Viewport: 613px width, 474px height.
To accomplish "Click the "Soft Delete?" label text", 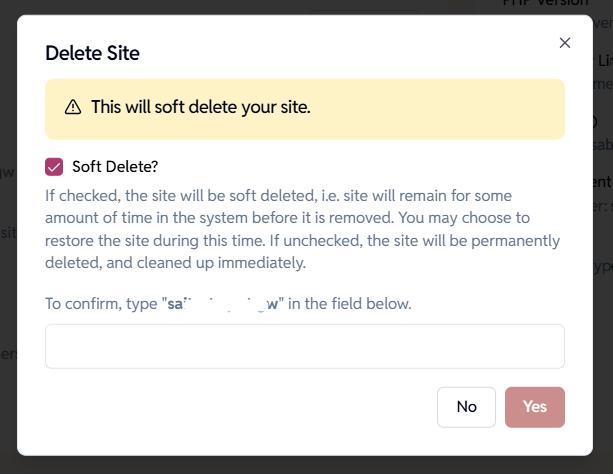I will pyautogui.click(x=115, y=167).
